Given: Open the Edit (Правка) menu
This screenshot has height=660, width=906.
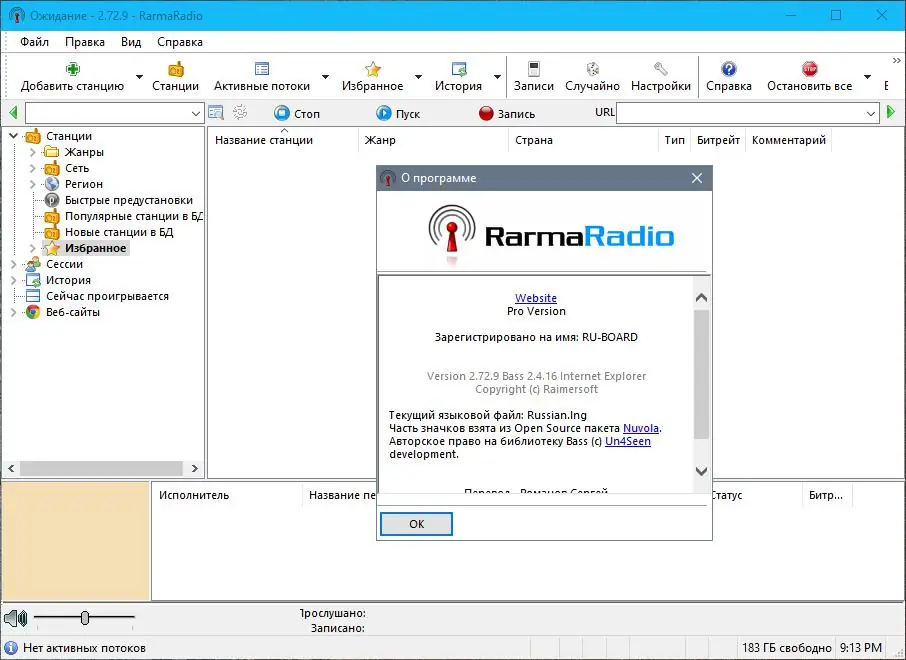Looking at the screenshot, I should tap(85, 42).
